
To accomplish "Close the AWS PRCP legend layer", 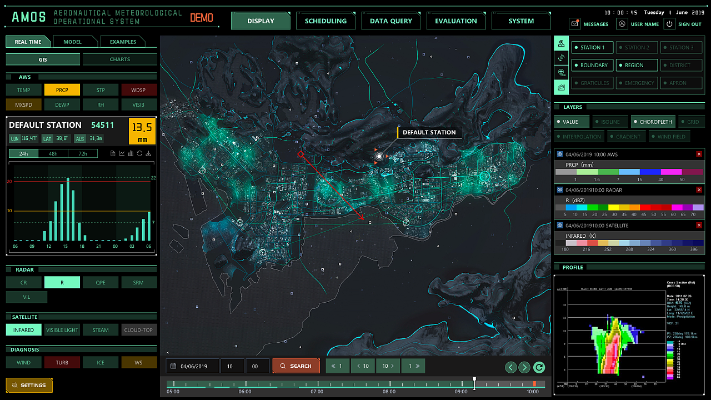I will coord(699,154).
